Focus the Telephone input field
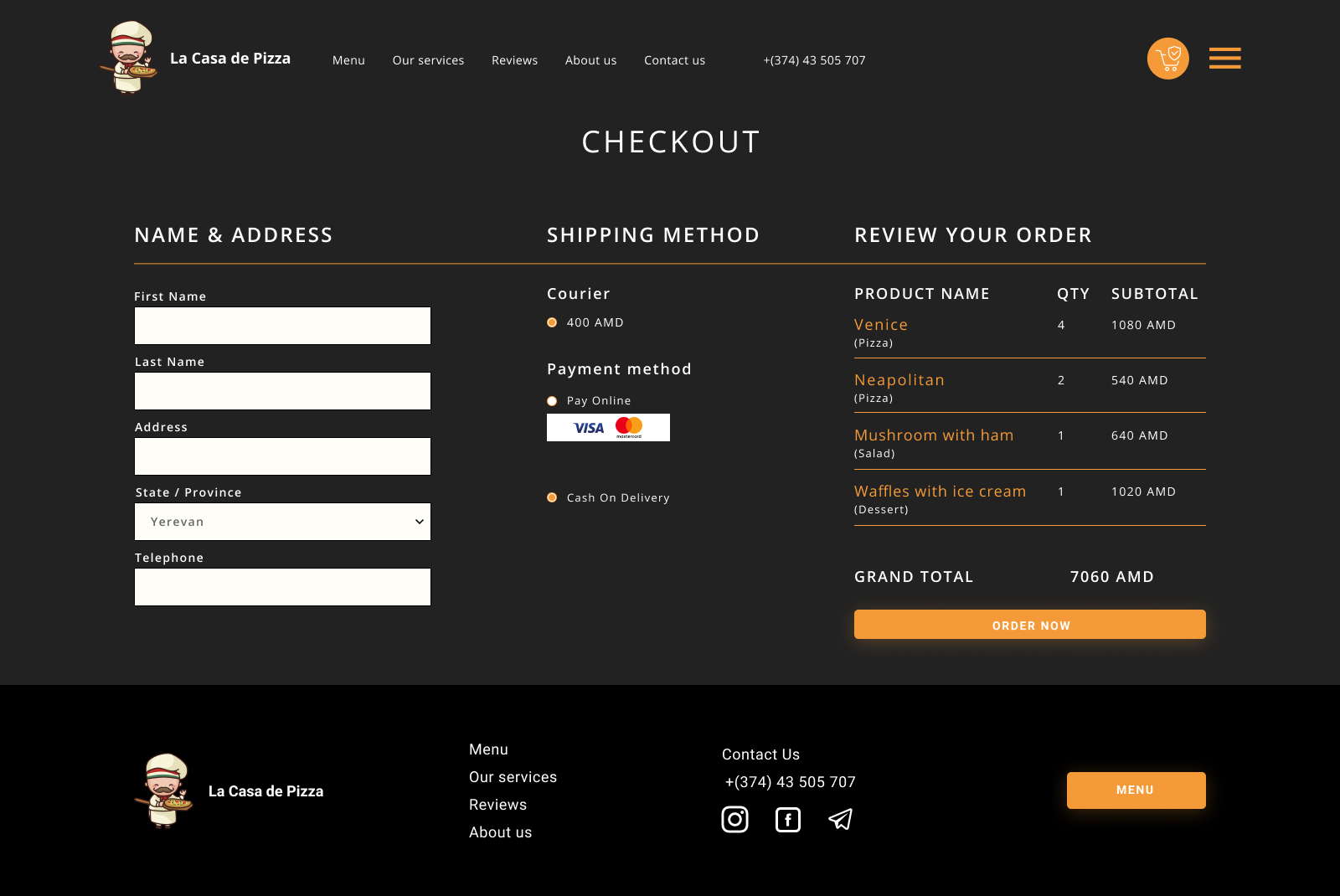The image size is (1340, 896). coord(282,587)
